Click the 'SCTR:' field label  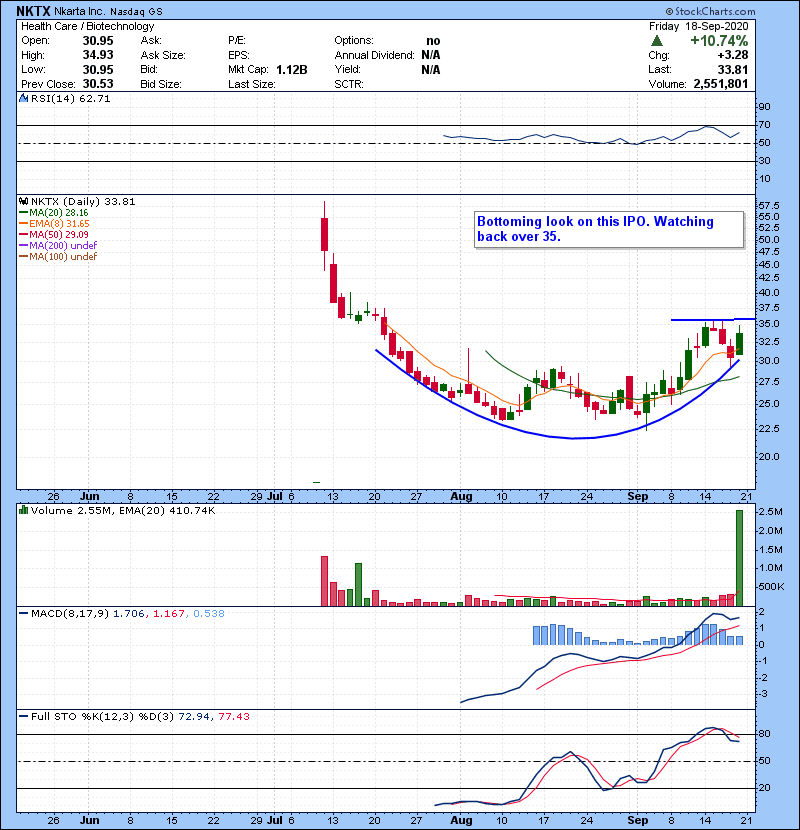(349, 84)
